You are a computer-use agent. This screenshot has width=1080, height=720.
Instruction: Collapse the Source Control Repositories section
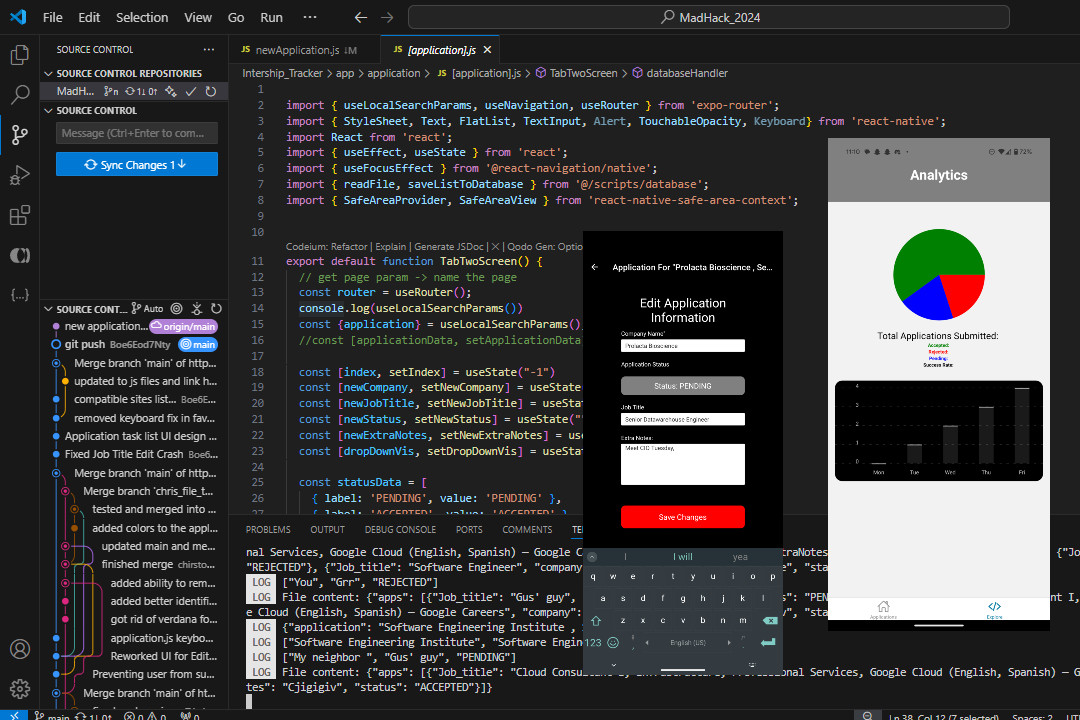coord(48,73)
